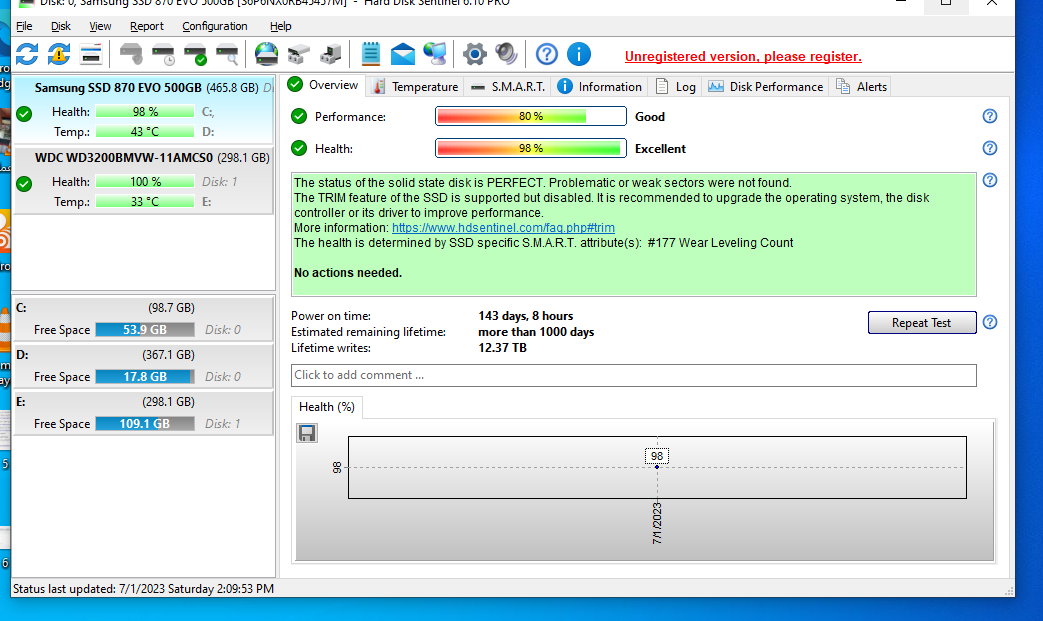Click WDC disk health 100% bar
Viewport: 1043px width, 621px height.
pos(144,182)
